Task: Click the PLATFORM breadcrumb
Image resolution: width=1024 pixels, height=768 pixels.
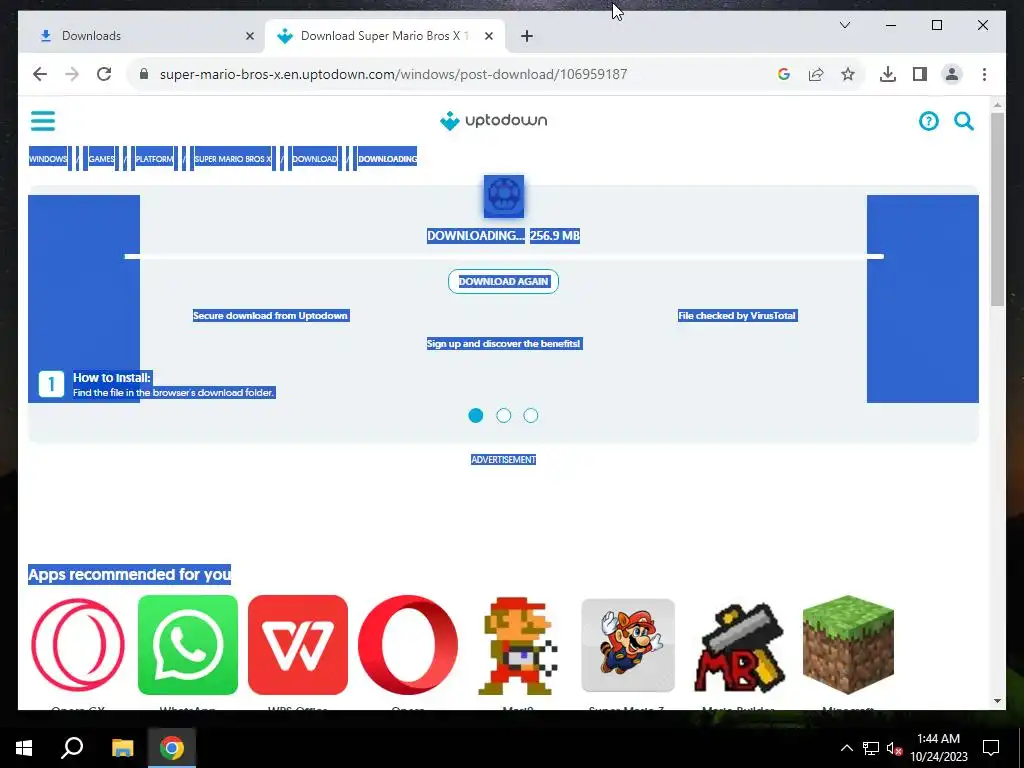Action: (x=154, y=159)
